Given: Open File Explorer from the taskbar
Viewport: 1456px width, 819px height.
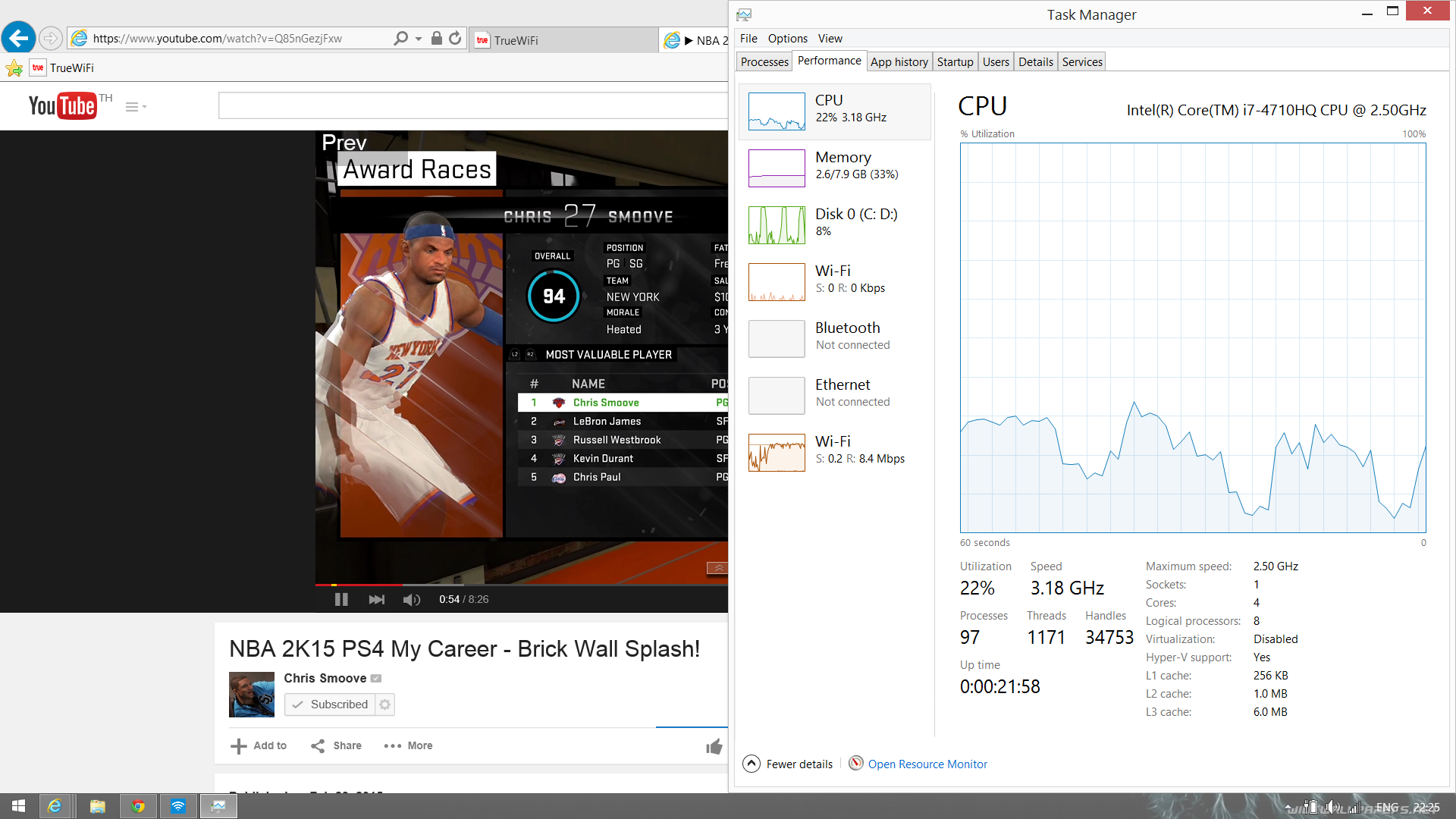Looking at the screenshot, I should (97, 806).
